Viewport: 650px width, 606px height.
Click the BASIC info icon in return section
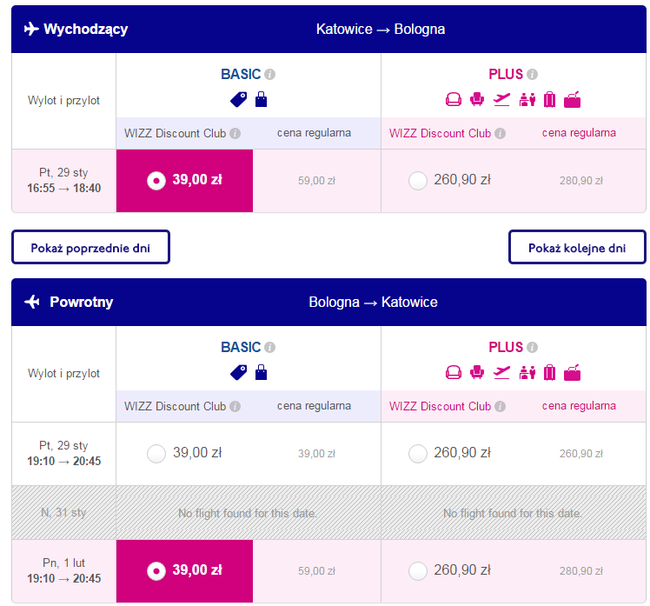[x=270, y=347]
